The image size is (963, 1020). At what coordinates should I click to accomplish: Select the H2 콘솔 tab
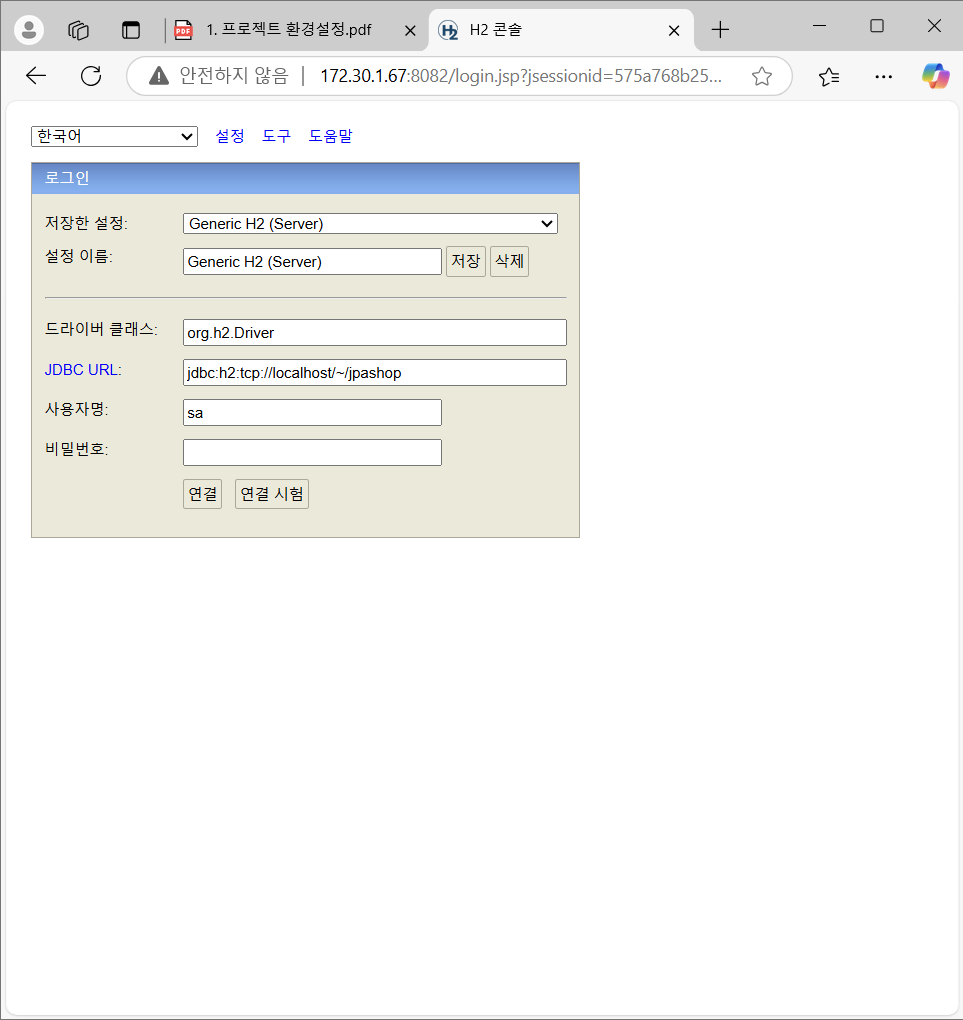(x=560, y=30)
